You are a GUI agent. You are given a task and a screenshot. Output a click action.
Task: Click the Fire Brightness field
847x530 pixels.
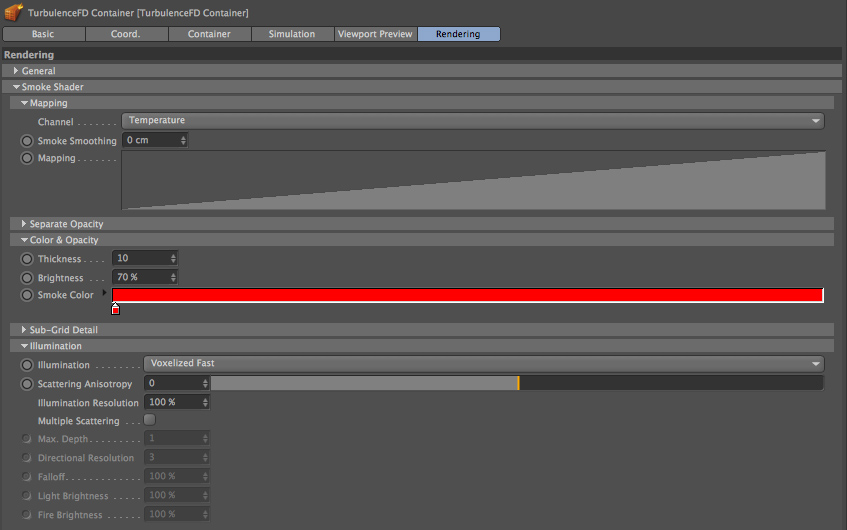pyautogui.click(x=177, y=514)
